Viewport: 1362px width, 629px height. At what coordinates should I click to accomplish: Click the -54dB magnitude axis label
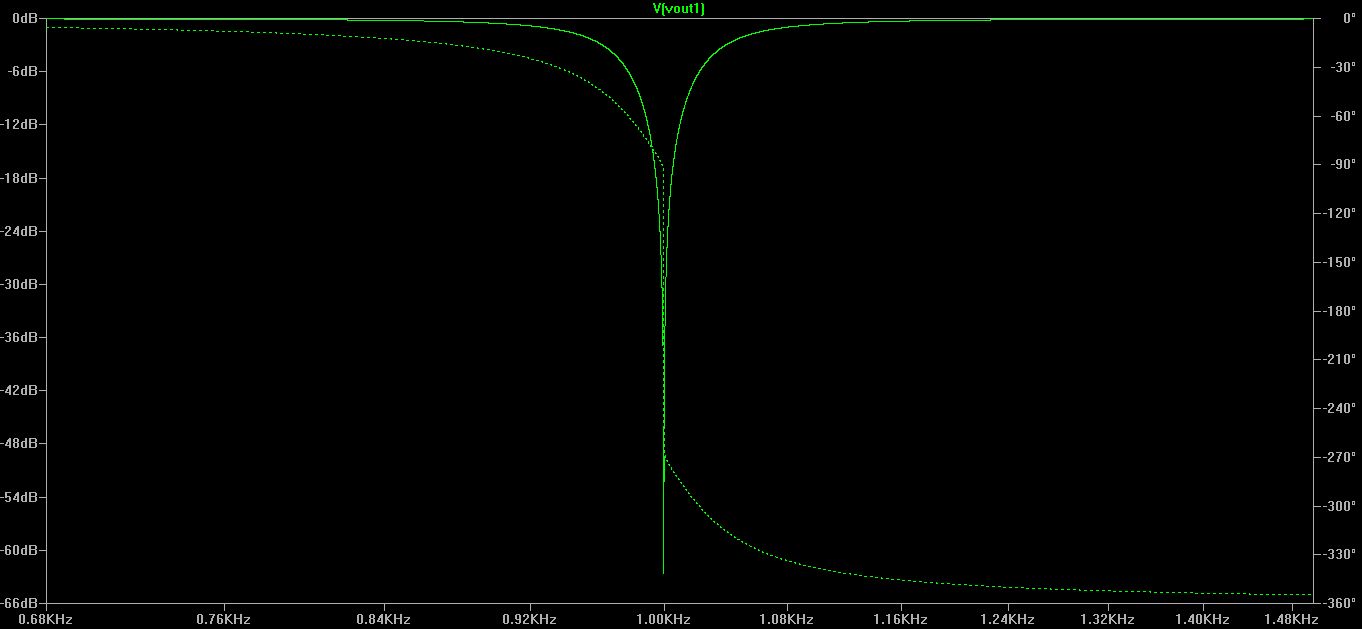[x=17, y=497]
